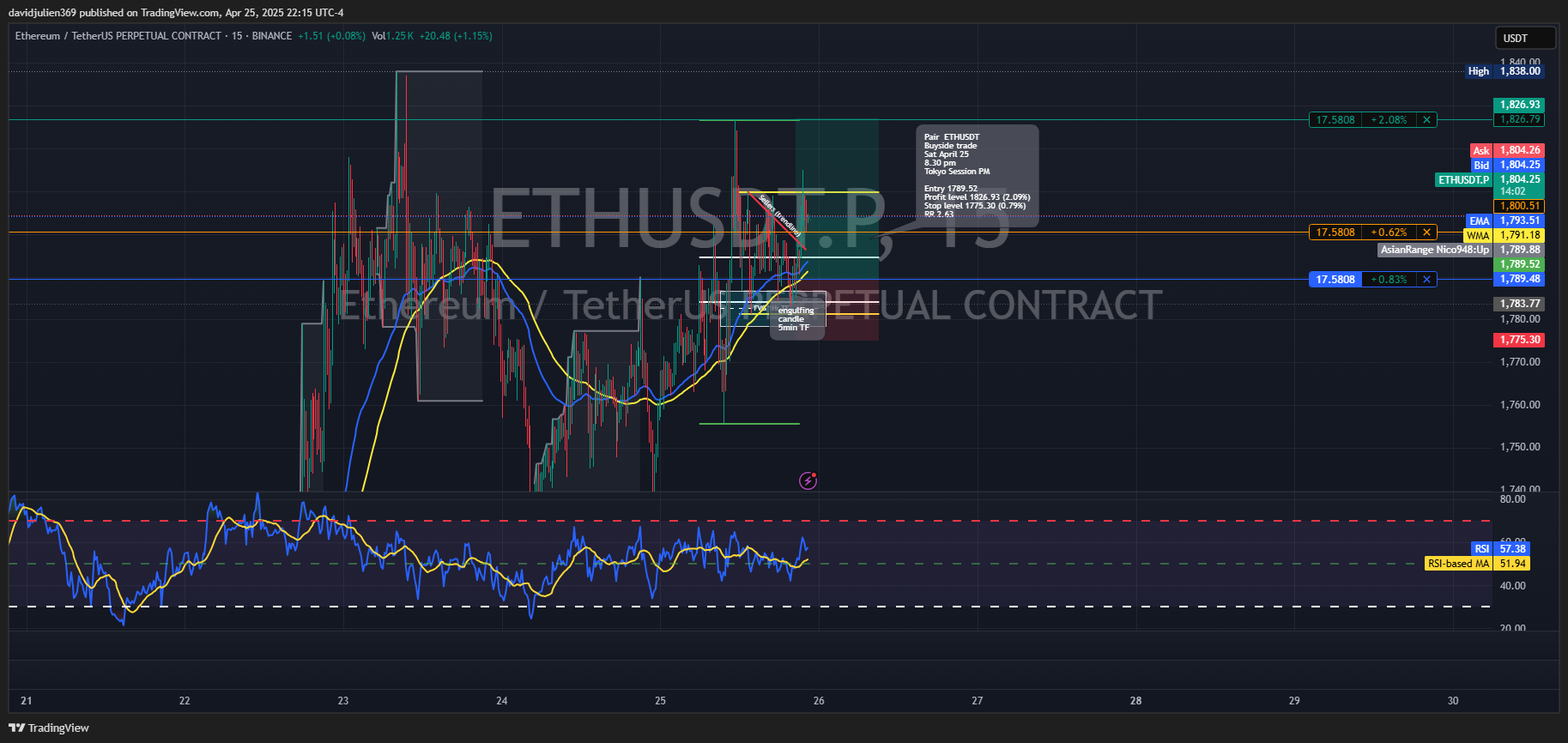
Task: Click the EMA 1,793.51 axis label
Action: coord(1505,220)
